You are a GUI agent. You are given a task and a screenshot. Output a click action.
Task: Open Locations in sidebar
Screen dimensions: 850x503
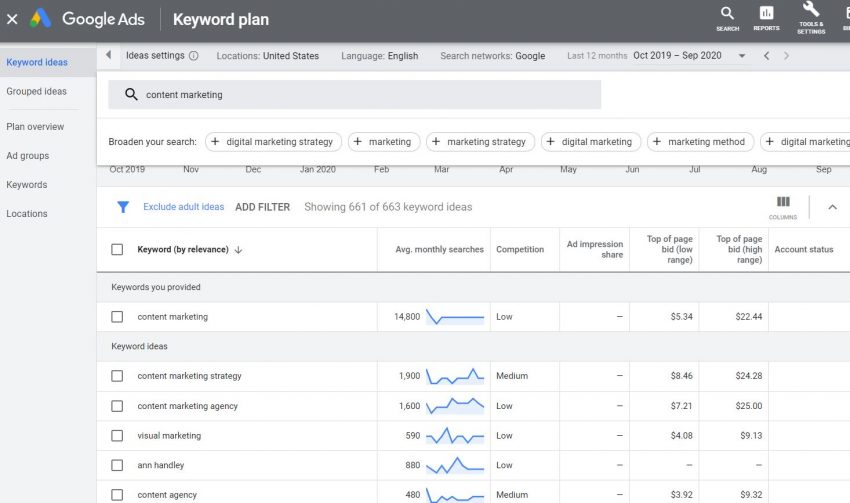click(27, 214)
